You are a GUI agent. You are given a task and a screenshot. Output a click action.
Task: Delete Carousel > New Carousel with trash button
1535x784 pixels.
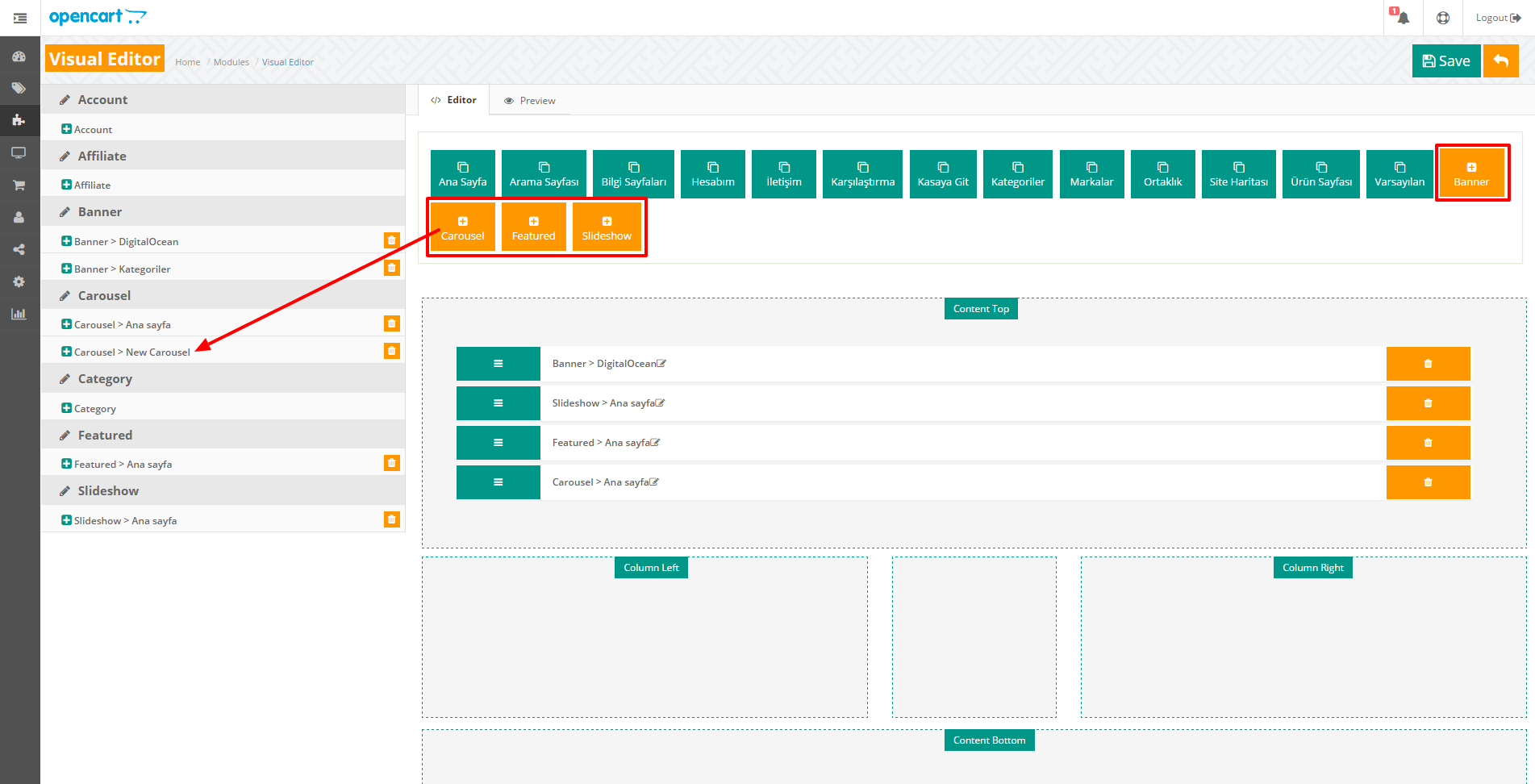point(392,351)
